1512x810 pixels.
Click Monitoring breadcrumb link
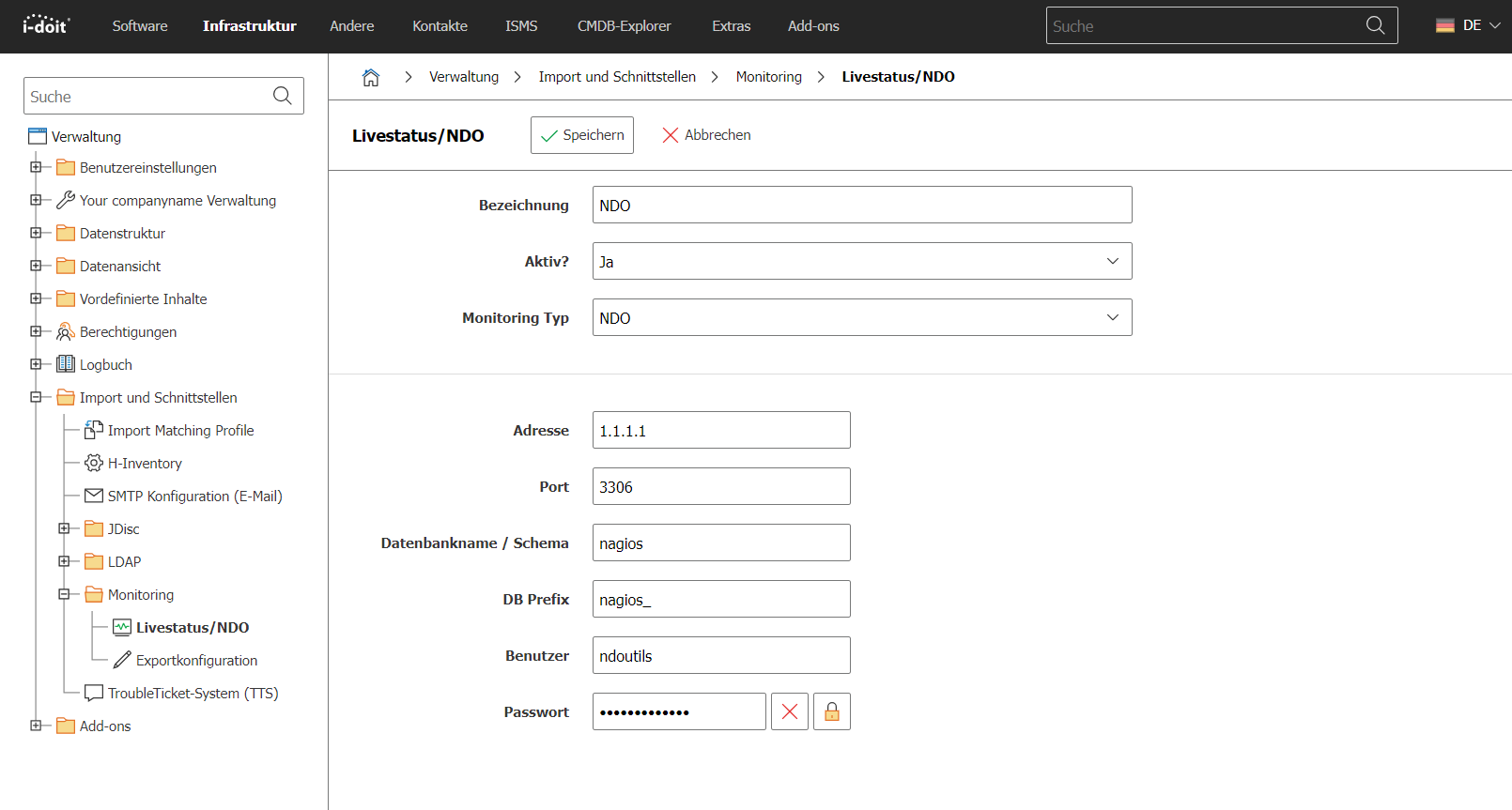769,77
